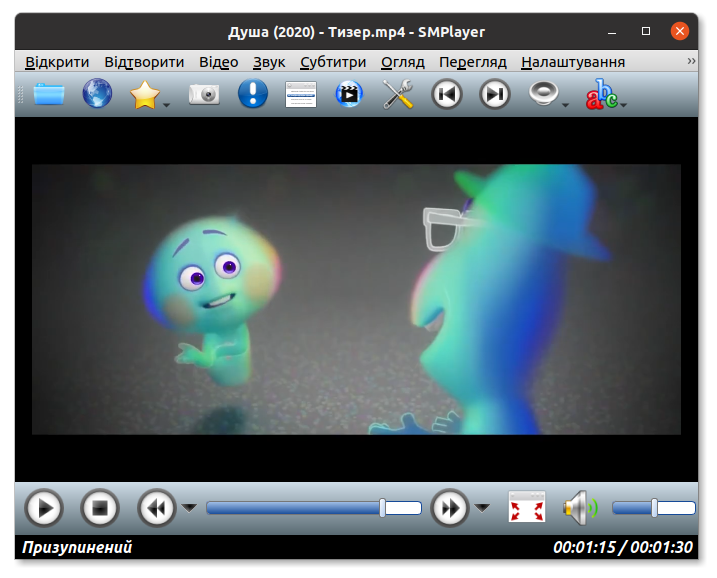The height and width of the screenshot is (578, 717).
Task: Click the Призупинений status text
Action: coord(77,547)
